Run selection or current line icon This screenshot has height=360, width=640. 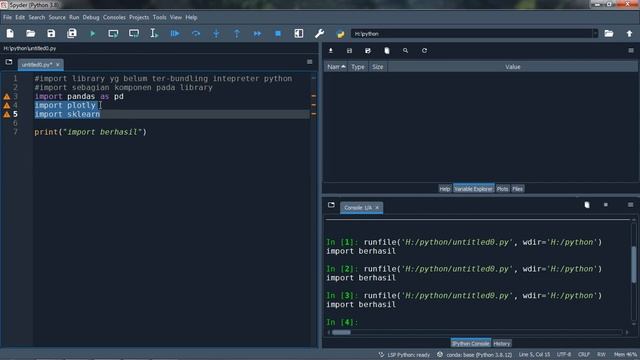pos(154,33)
